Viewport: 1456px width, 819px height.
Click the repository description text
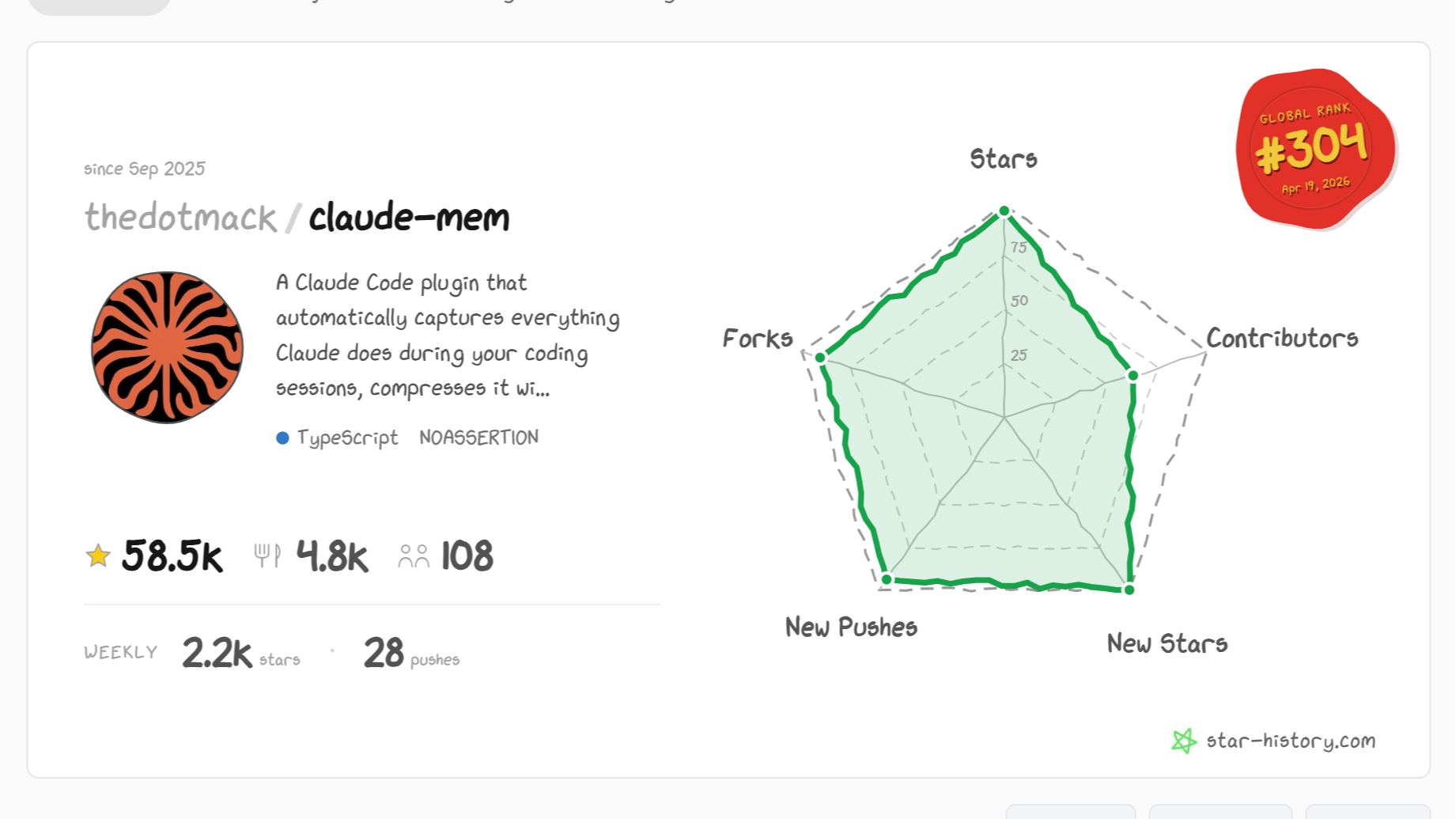click(447, 336)
